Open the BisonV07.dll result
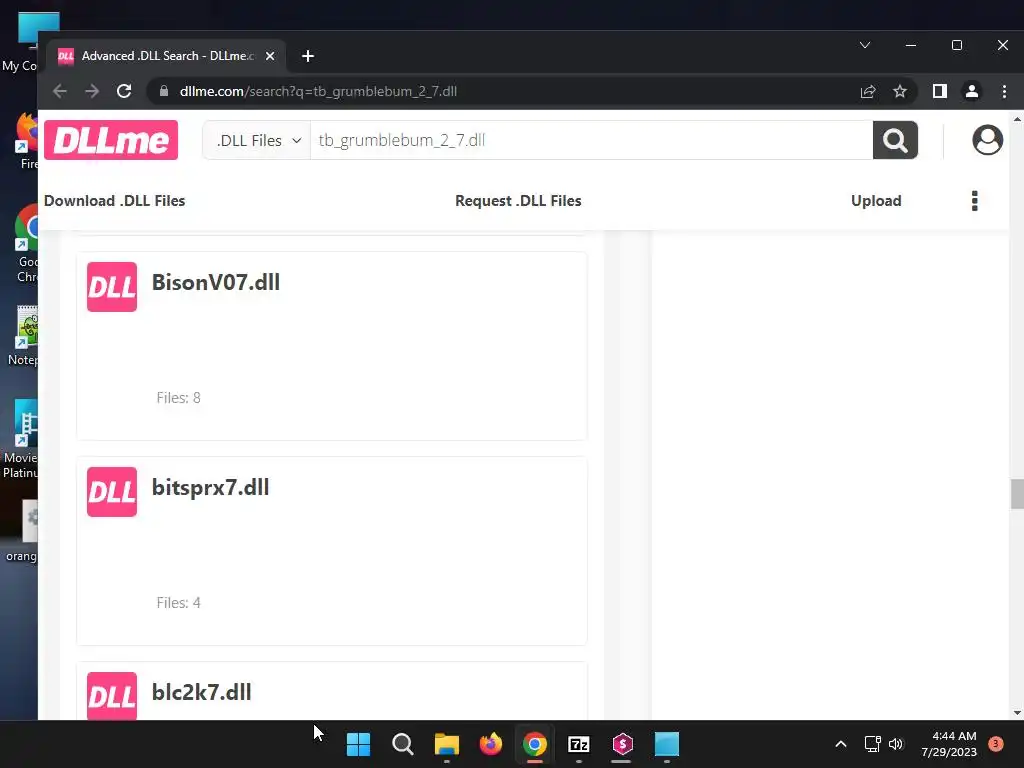The width and height of the screenshot is (1024, 768). click(x=216, y=282)
